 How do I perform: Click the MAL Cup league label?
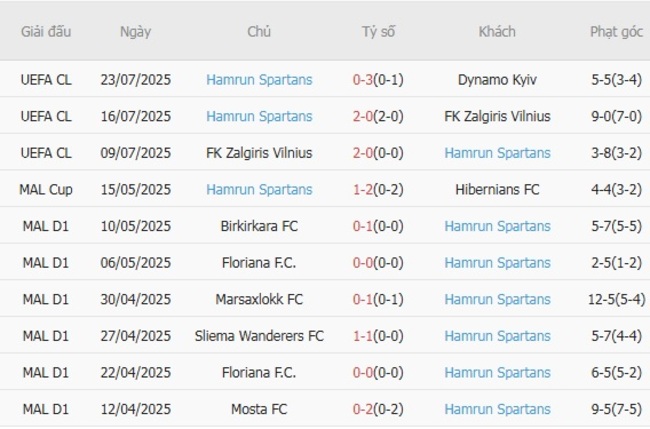coord(46,189)
